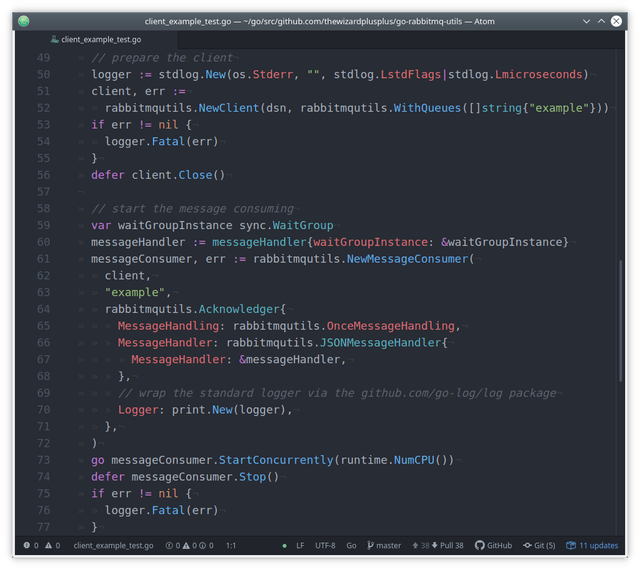
Task: Toggle the Git (5) panel
Action: pos(539,546)
